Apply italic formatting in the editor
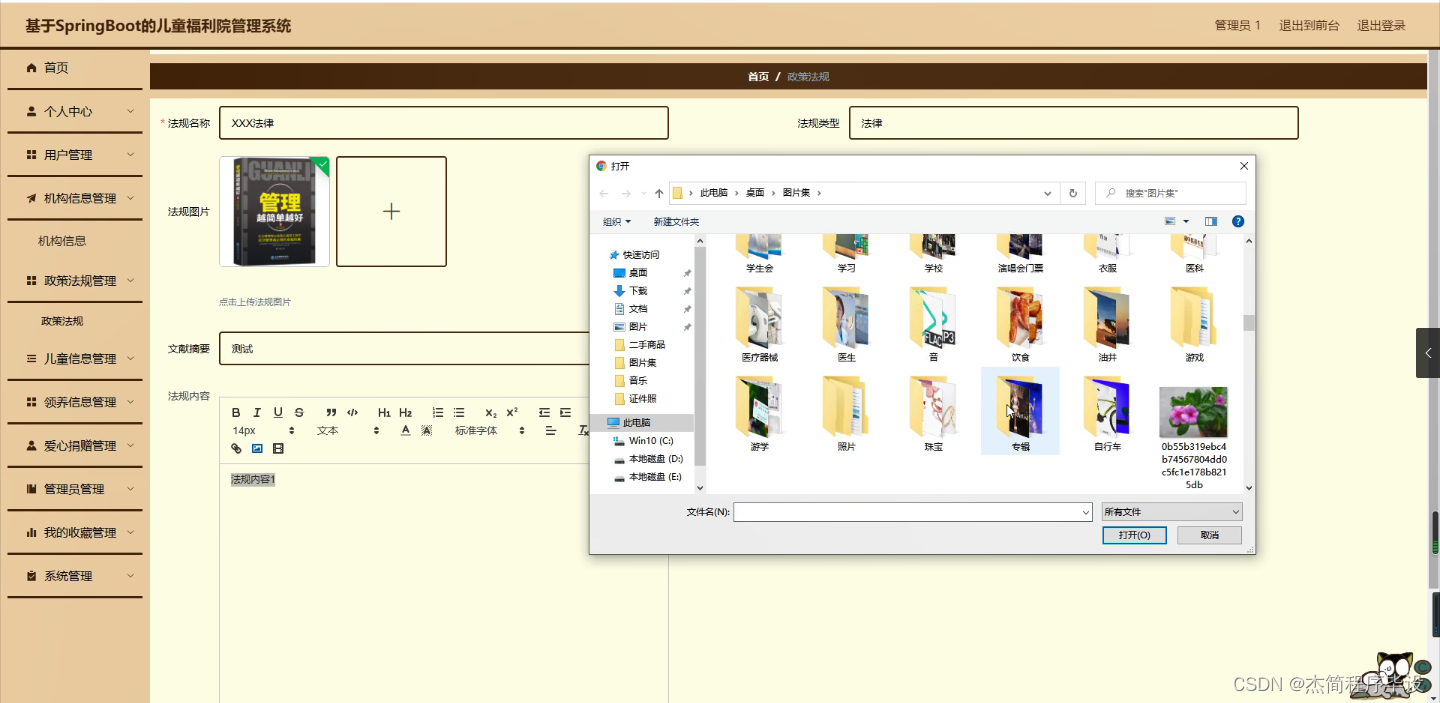The width and height of the screenshot is (1440, 703). pyautogui.click(x=257, y=412)
